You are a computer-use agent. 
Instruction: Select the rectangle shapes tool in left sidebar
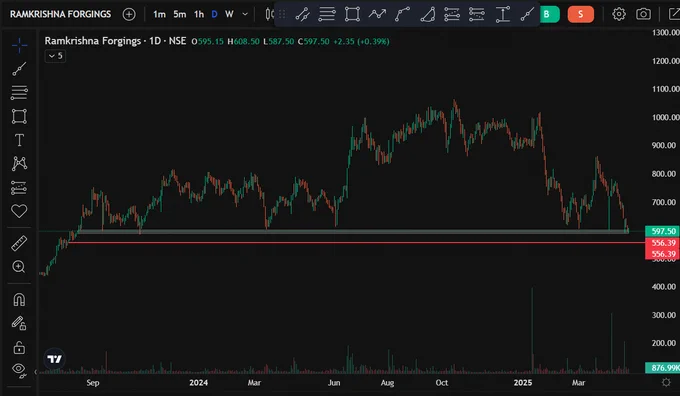[19, 116]
